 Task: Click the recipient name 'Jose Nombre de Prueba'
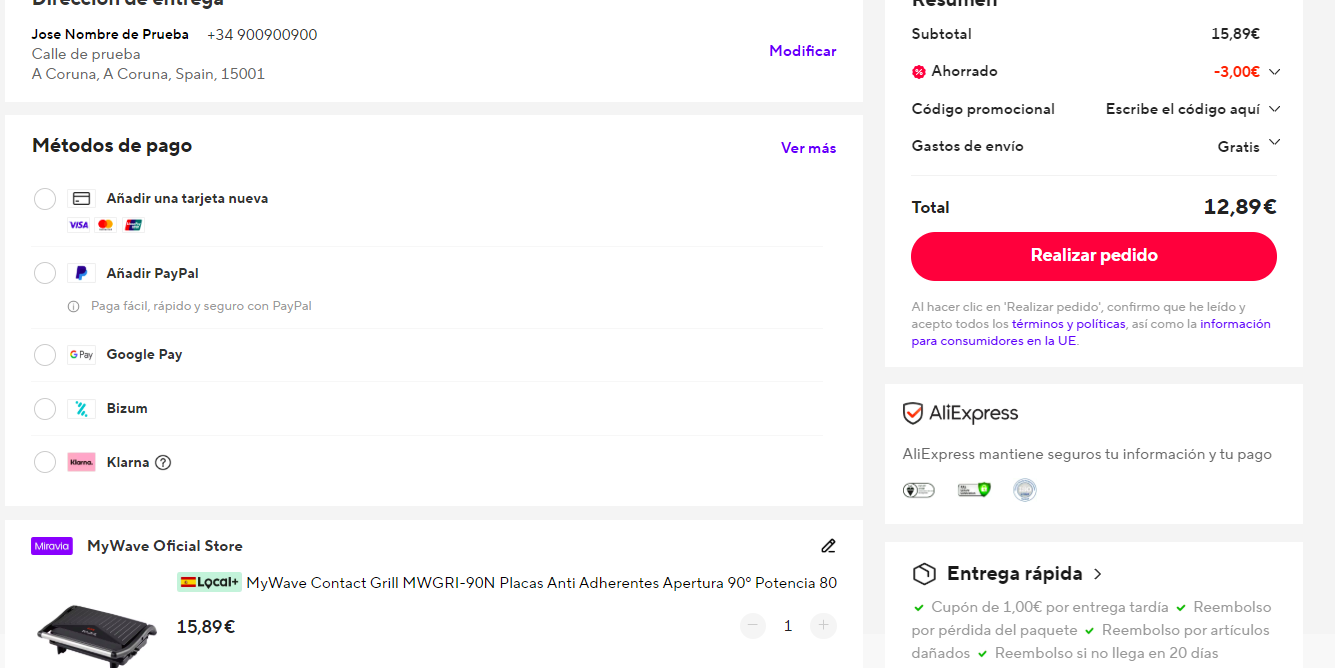pos(110,34)
